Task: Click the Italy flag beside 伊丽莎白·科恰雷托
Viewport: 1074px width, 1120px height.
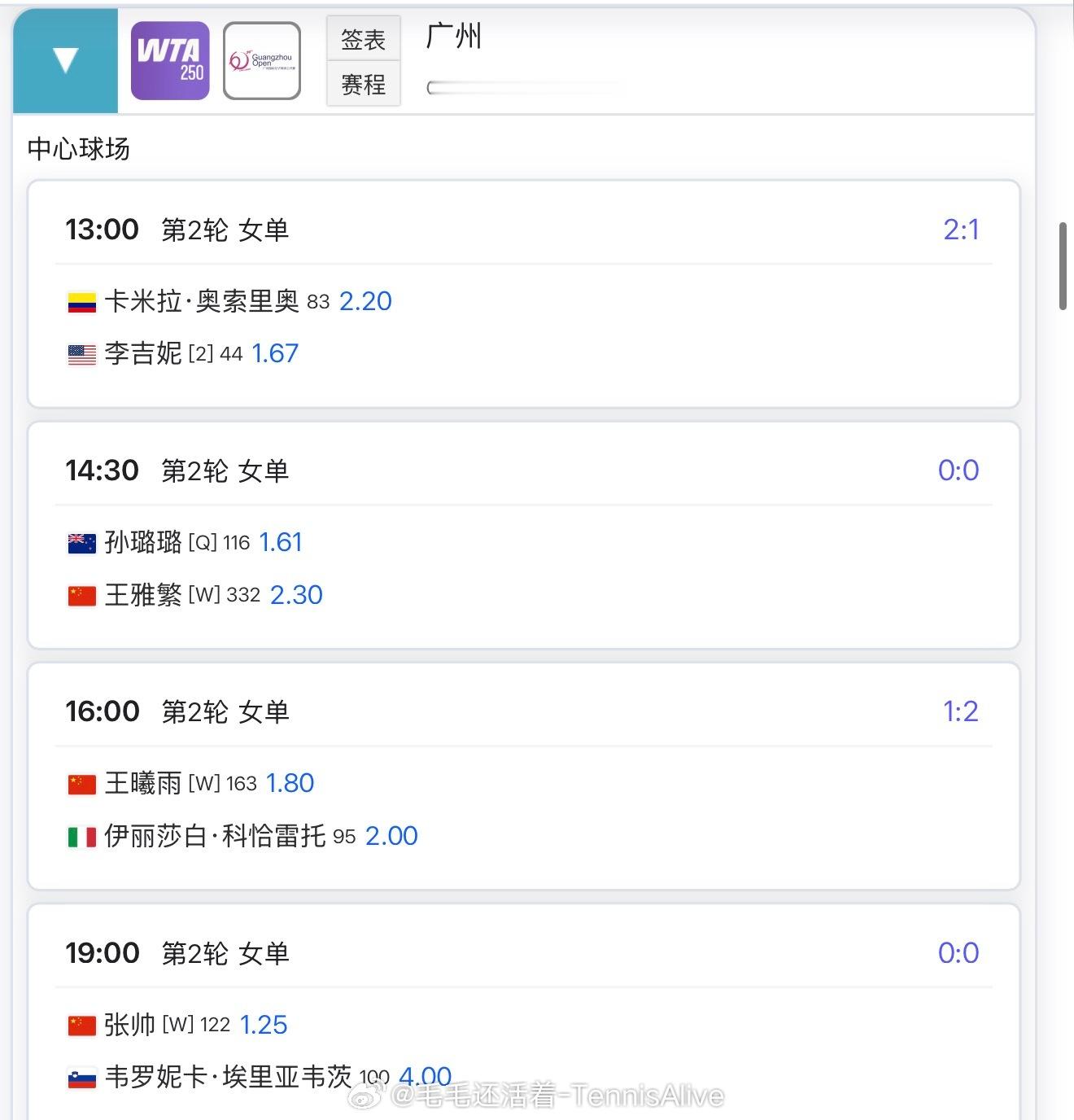Action: pos(81,837)
